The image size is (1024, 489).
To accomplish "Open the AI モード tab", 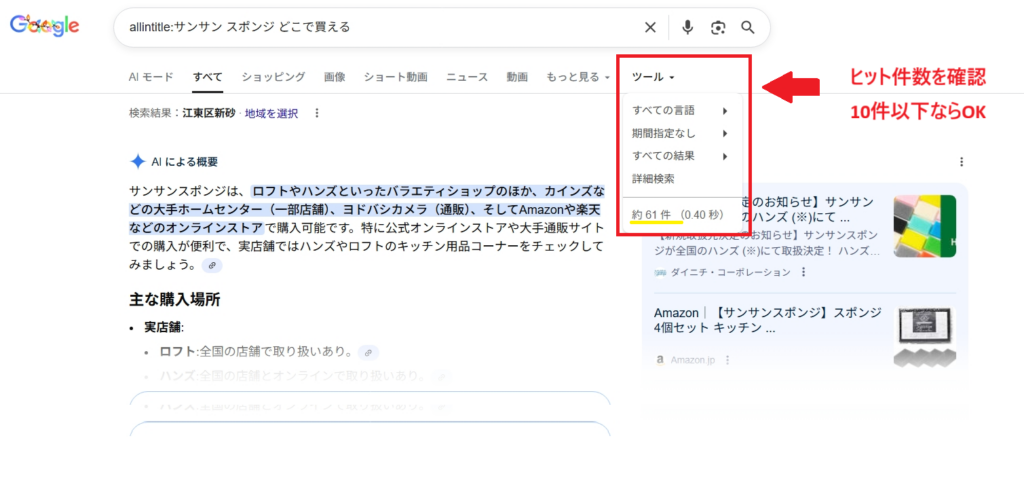I will (151, 77).
